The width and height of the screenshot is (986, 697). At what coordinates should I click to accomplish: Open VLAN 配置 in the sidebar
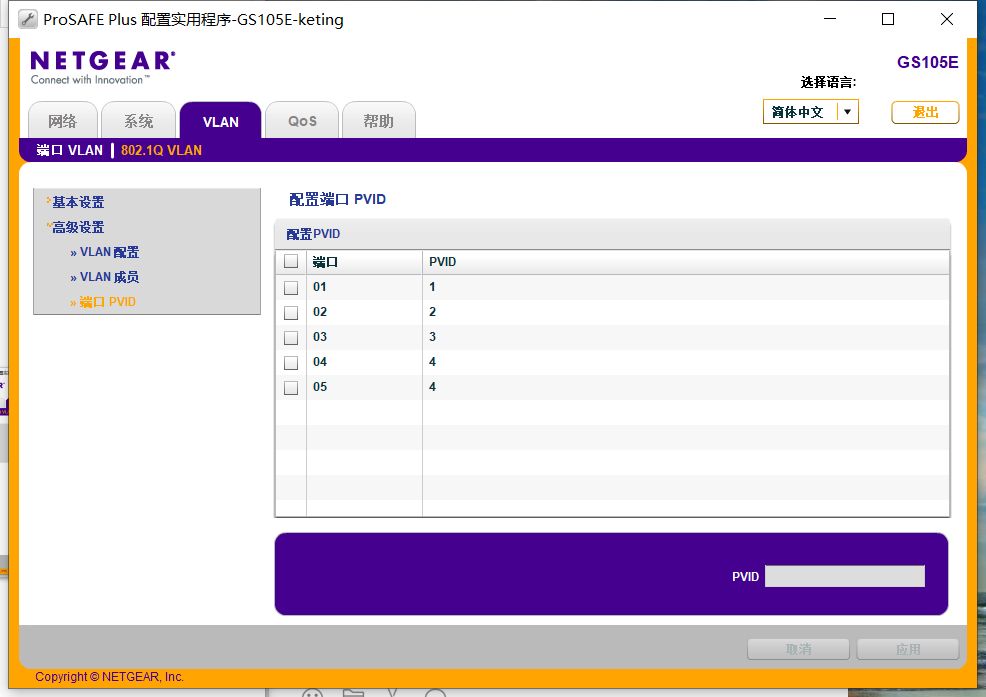[105, 252]
